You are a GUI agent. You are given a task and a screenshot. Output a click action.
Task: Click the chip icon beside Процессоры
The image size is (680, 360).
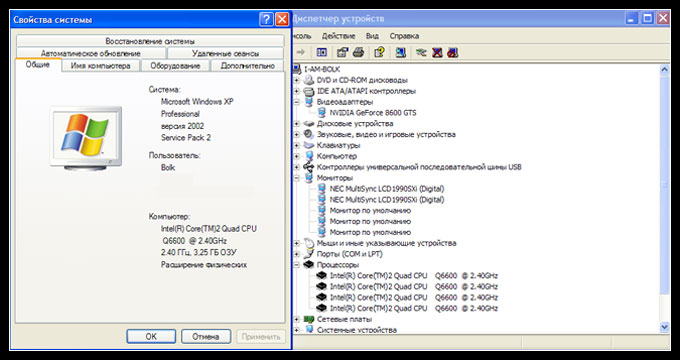point(309,265)
